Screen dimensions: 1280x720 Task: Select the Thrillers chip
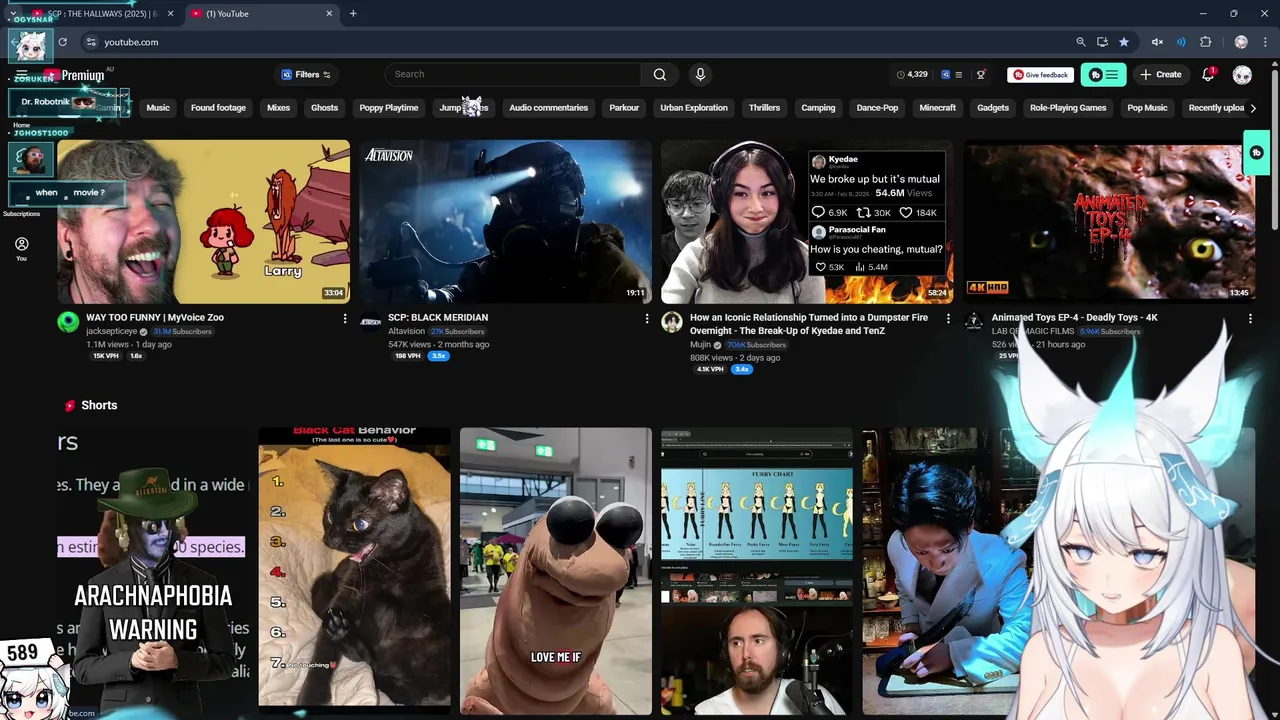point(764,107)
